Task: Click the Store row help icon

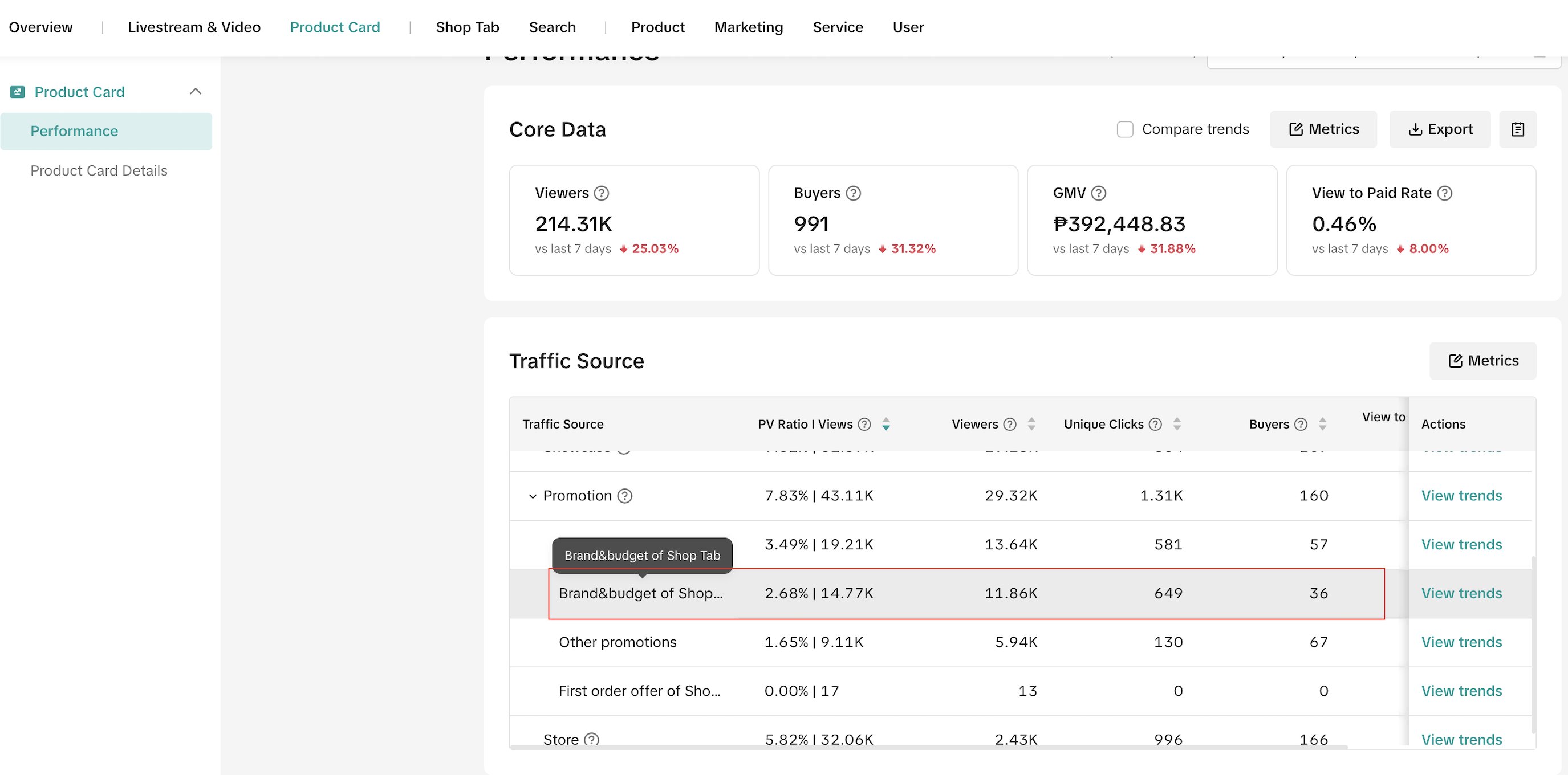Action: tap(591, 739)
